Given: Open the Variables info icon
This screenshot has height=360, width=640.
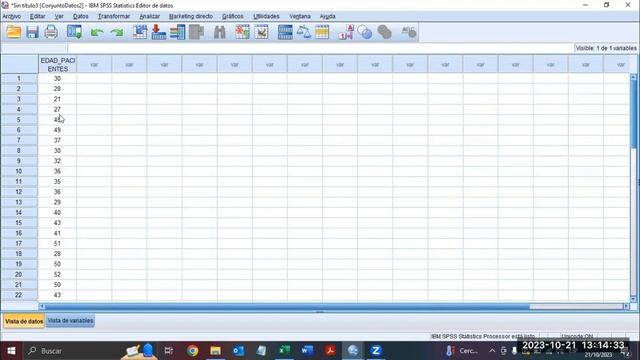Looking at the screenshot, I should [x=178, y=32].
